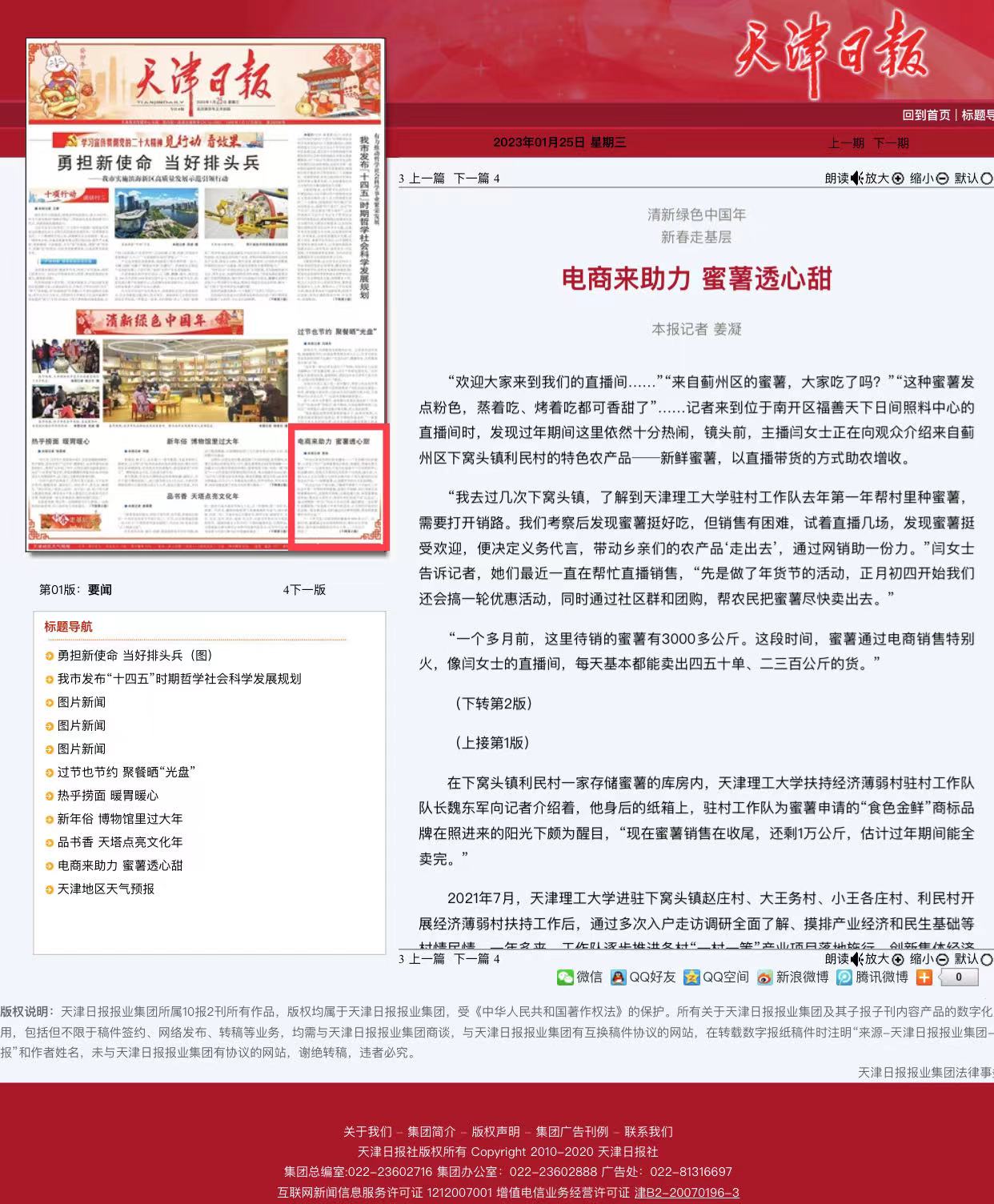Click the newspaper front page thumbnail
The width and height of the screenshot is (994, 1204).
206,295
